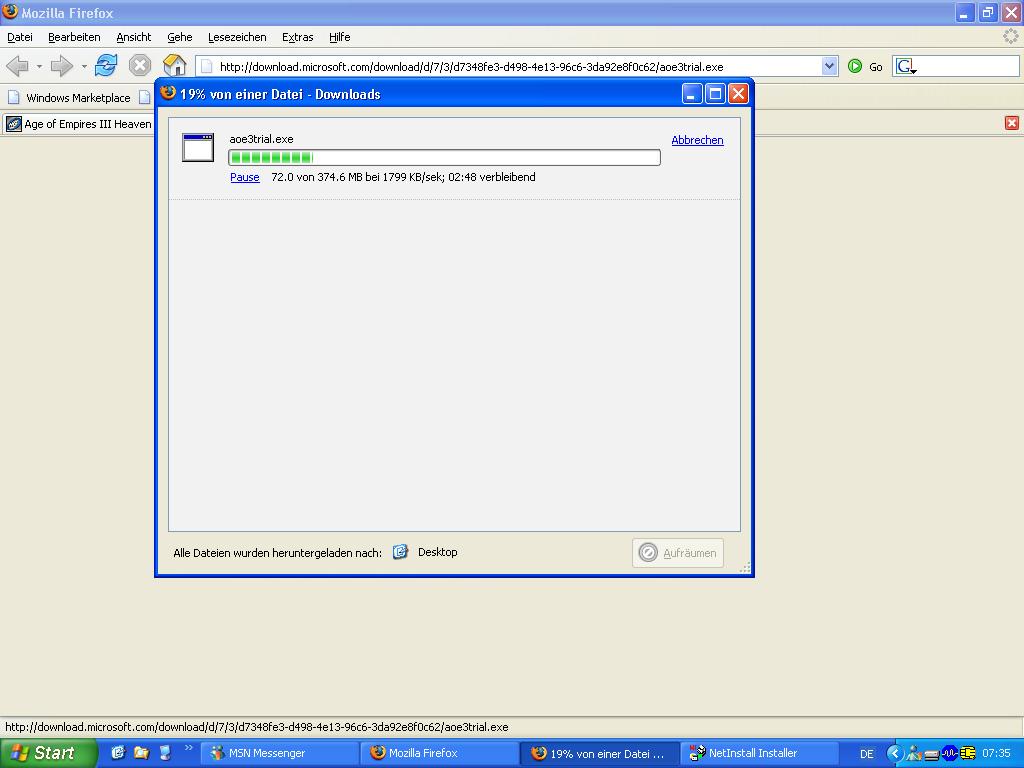Show hidden quick launch icons chevron
1024x768 pixels.
point(188,749)
